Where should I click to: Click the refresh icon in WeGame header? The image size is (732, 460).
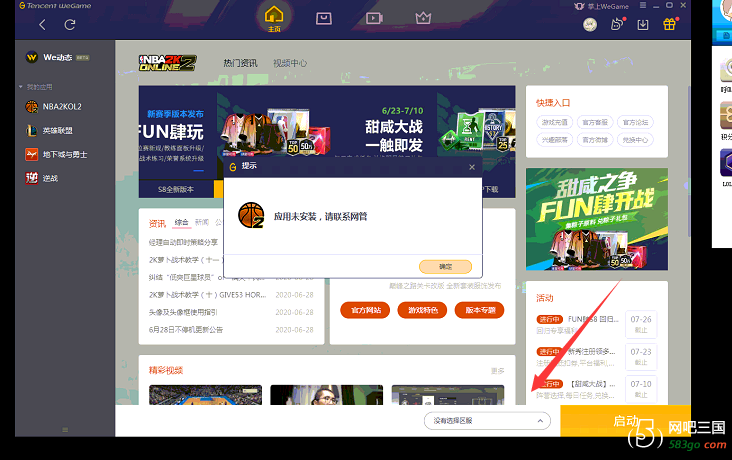point(70,24)
